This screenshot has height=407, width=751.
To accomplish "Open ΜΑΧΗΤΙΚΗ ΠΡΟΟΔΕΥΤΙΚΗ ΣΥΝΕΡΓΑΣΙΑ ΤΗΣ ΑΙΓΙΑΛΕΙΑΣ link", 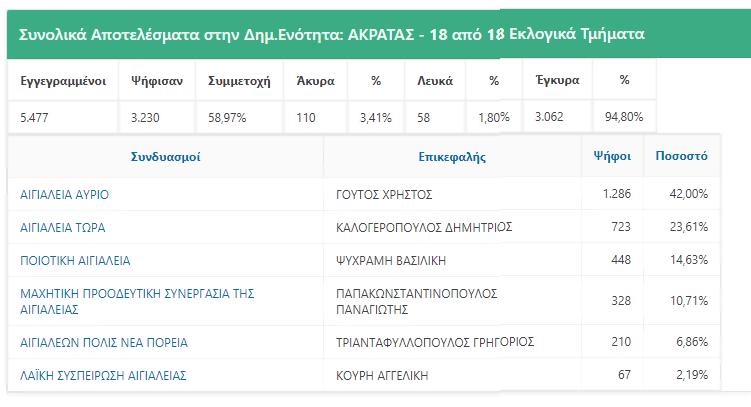I will tap(137, 294).
